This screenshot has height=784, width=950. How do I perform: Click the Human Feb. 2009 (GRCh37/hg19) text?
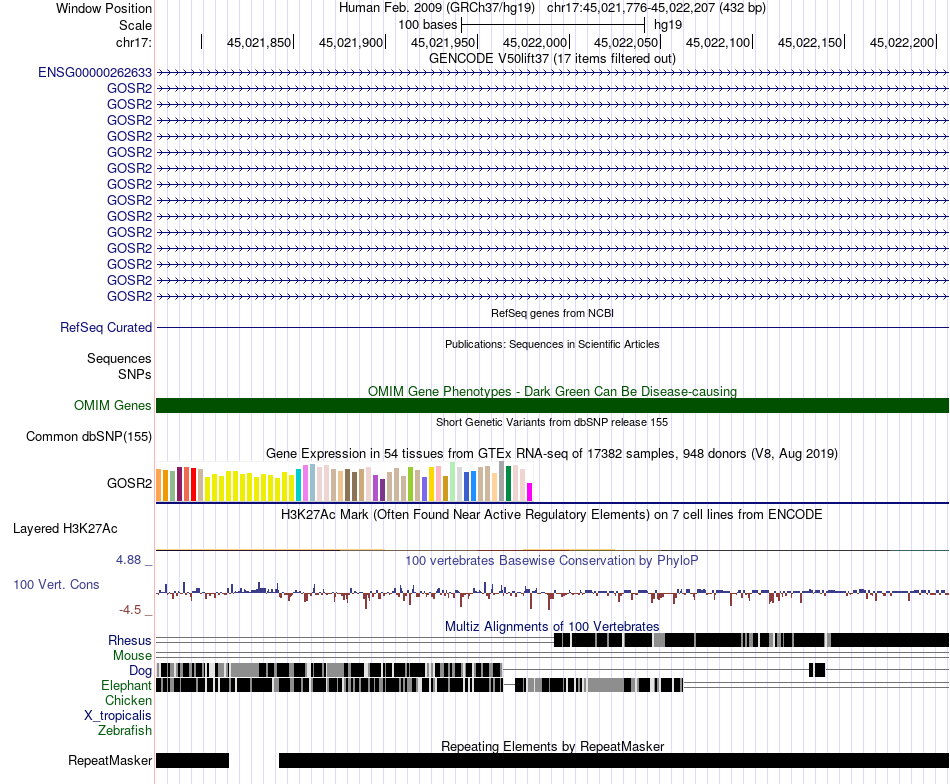coord(437,8)
